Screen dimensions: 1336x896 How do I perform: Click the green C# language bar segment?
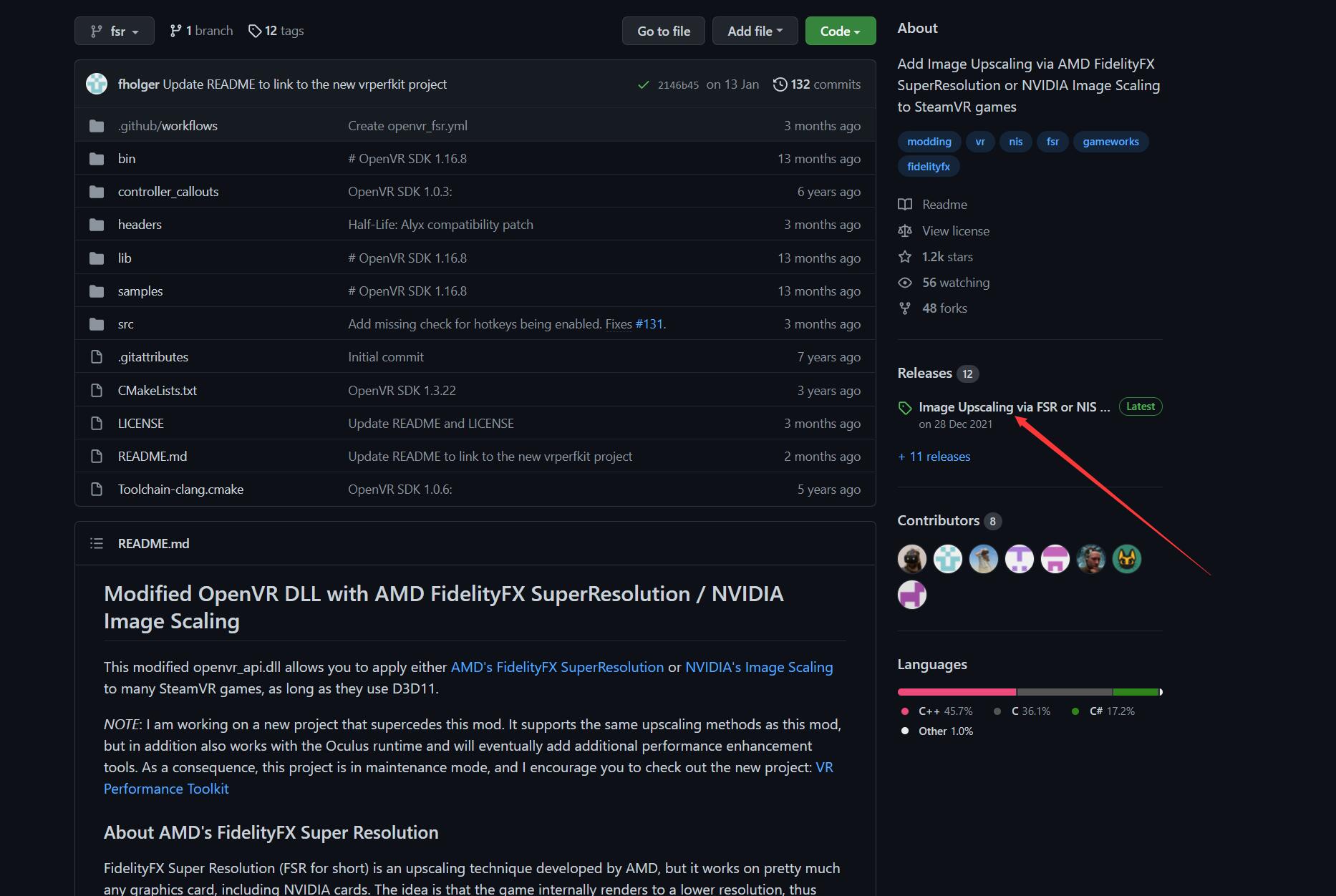click(1136, 692)
